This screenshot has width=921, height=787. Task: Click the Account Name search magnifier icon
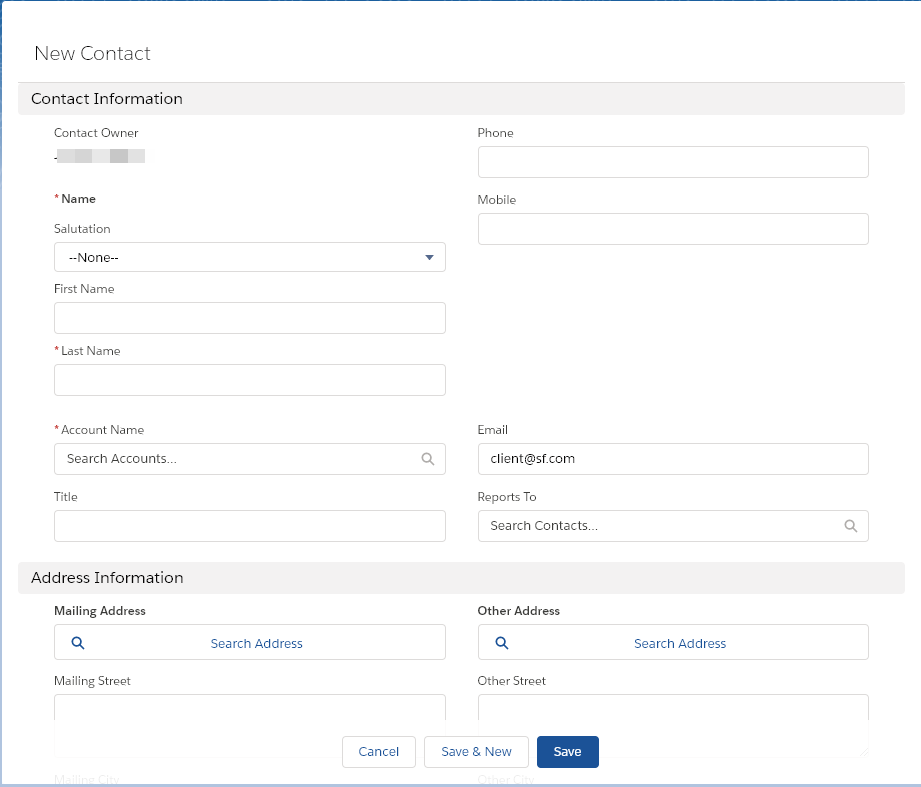pyautogui.click(x=428, y=459)
